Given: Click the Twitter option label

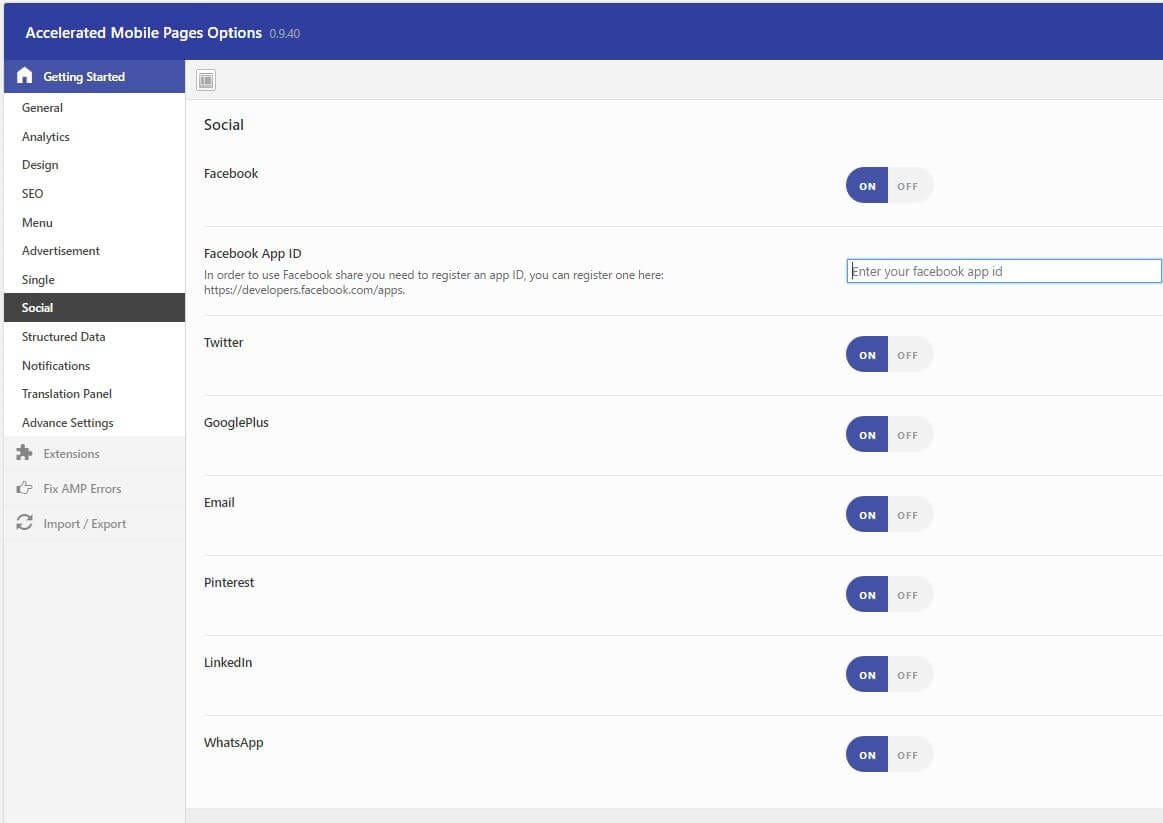Looking at the screenshot, I should [223, 342].
